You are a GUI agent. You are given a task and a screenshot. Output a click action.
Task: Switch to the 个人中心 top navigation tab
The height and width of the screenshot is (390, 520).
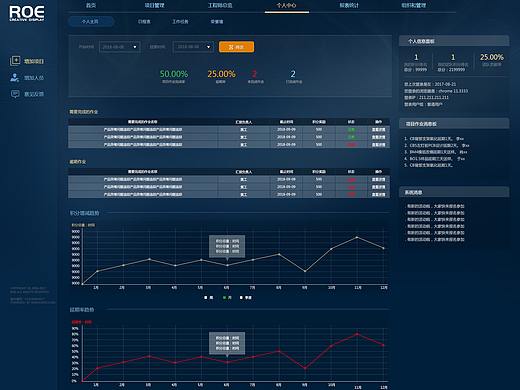[286, 5]
